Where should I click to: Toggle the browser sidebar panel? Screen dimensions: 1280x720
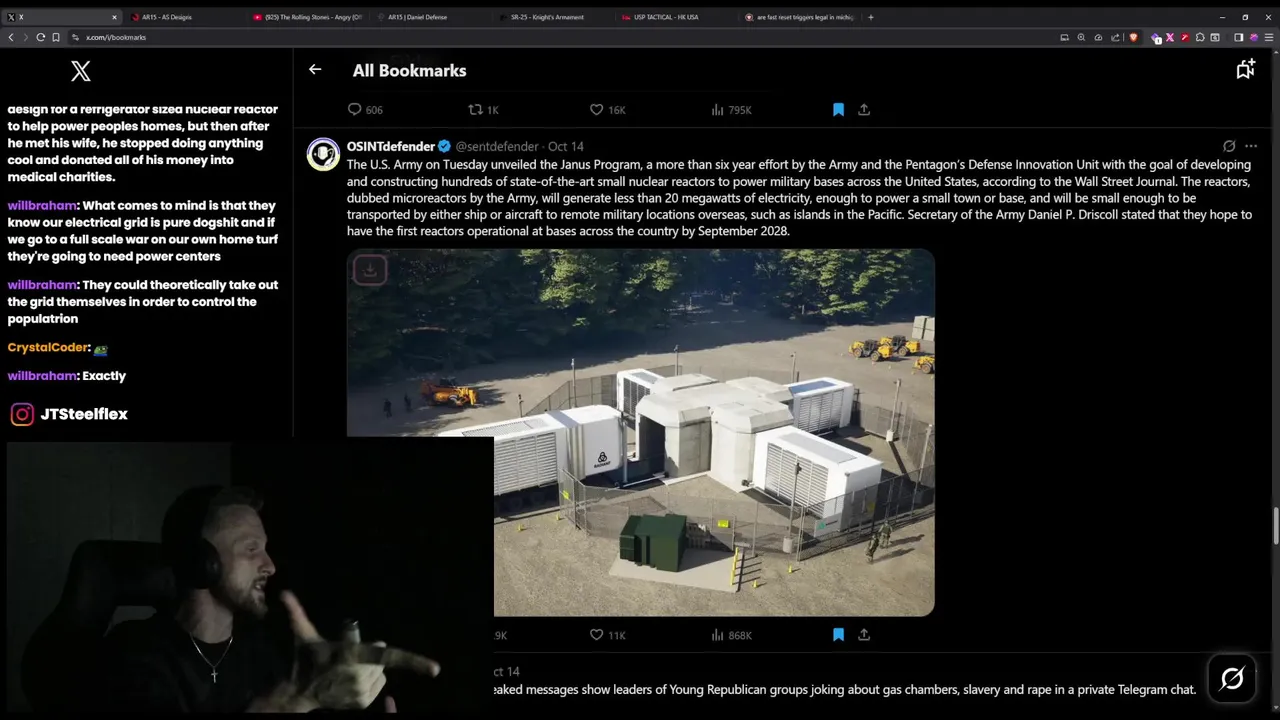[1238, 37]
